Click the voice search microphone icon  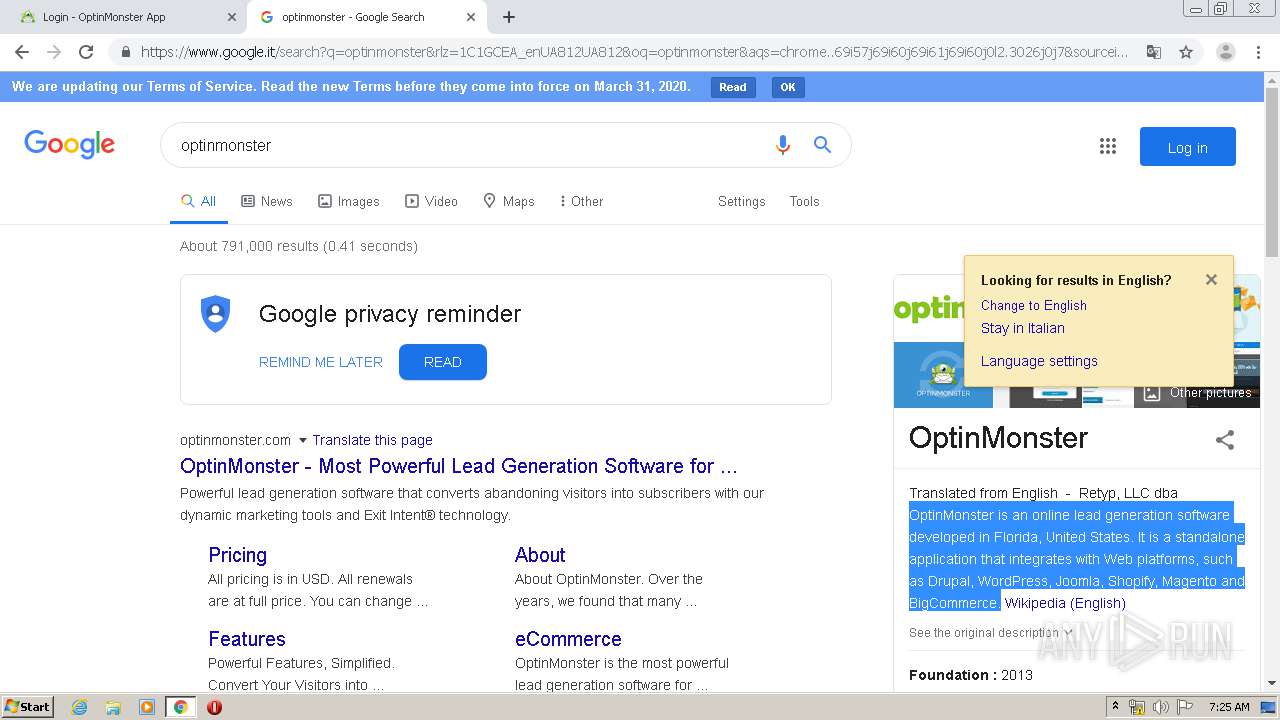coord(783,145)
